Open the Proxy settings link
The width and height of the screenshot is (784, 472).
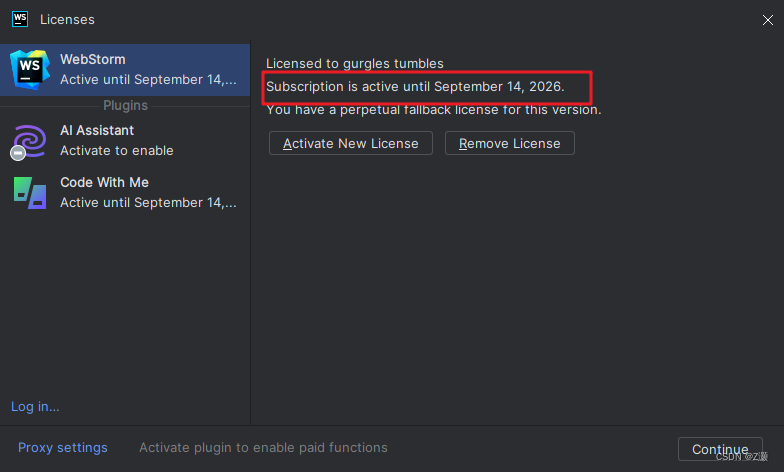pos(62,448)
